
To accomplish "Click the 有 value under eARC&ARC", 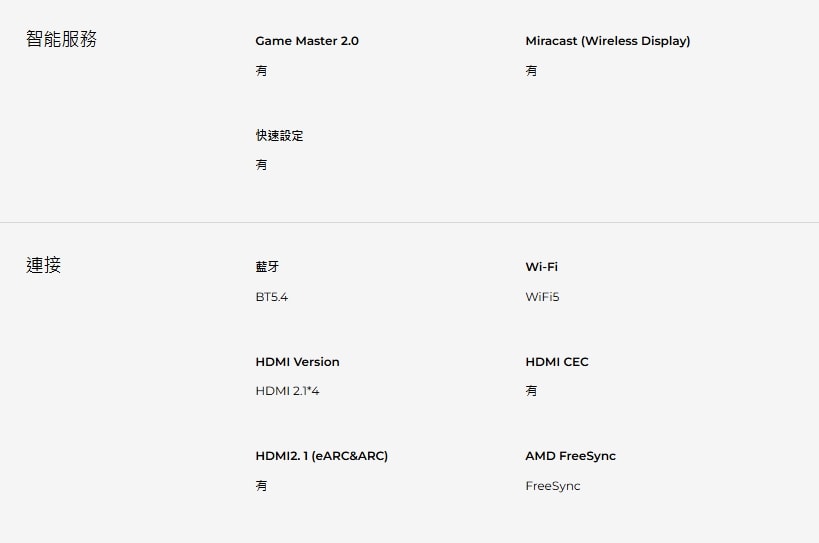I will (261, 486).
